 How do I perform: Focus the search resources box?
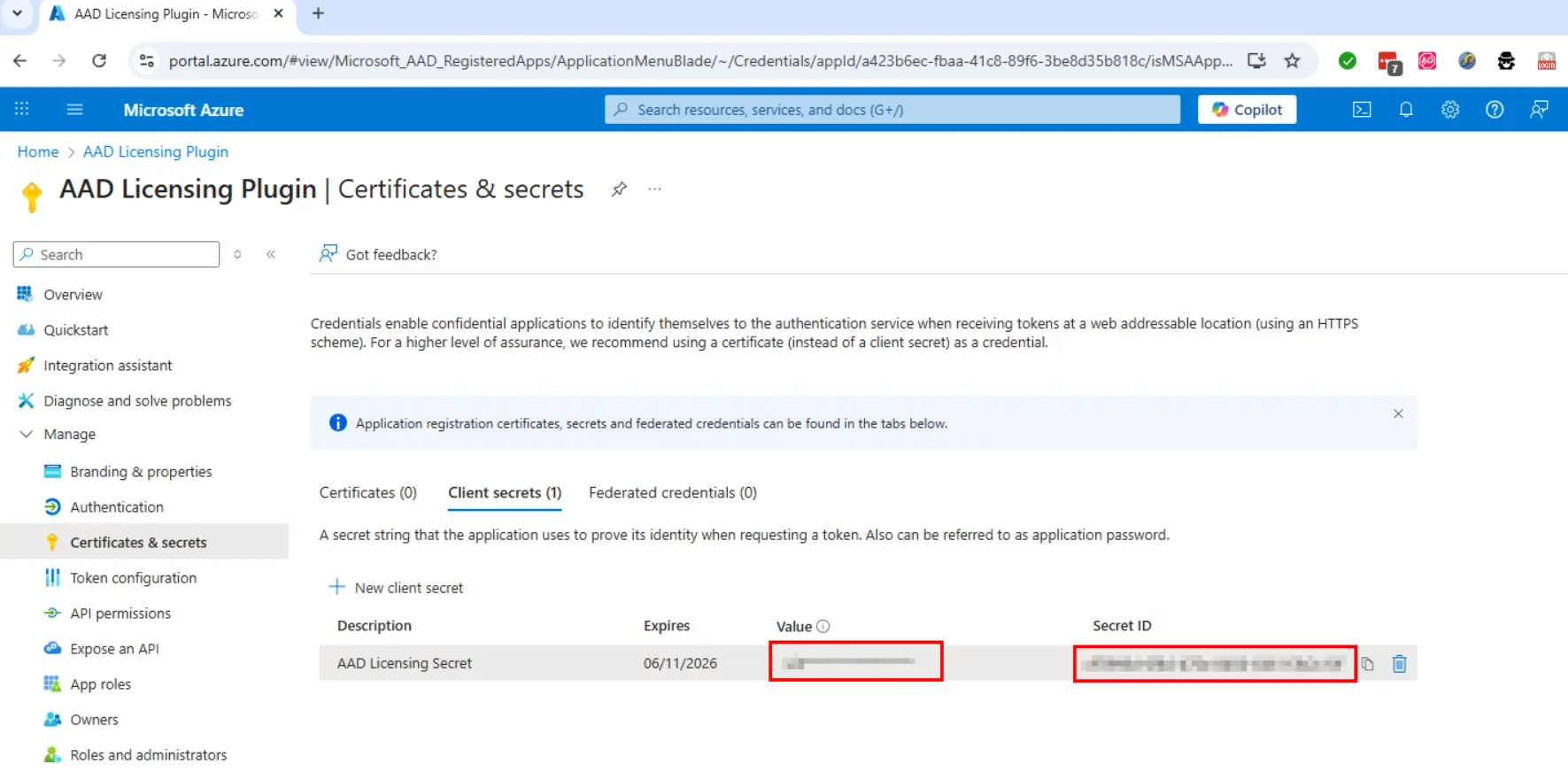892,110
